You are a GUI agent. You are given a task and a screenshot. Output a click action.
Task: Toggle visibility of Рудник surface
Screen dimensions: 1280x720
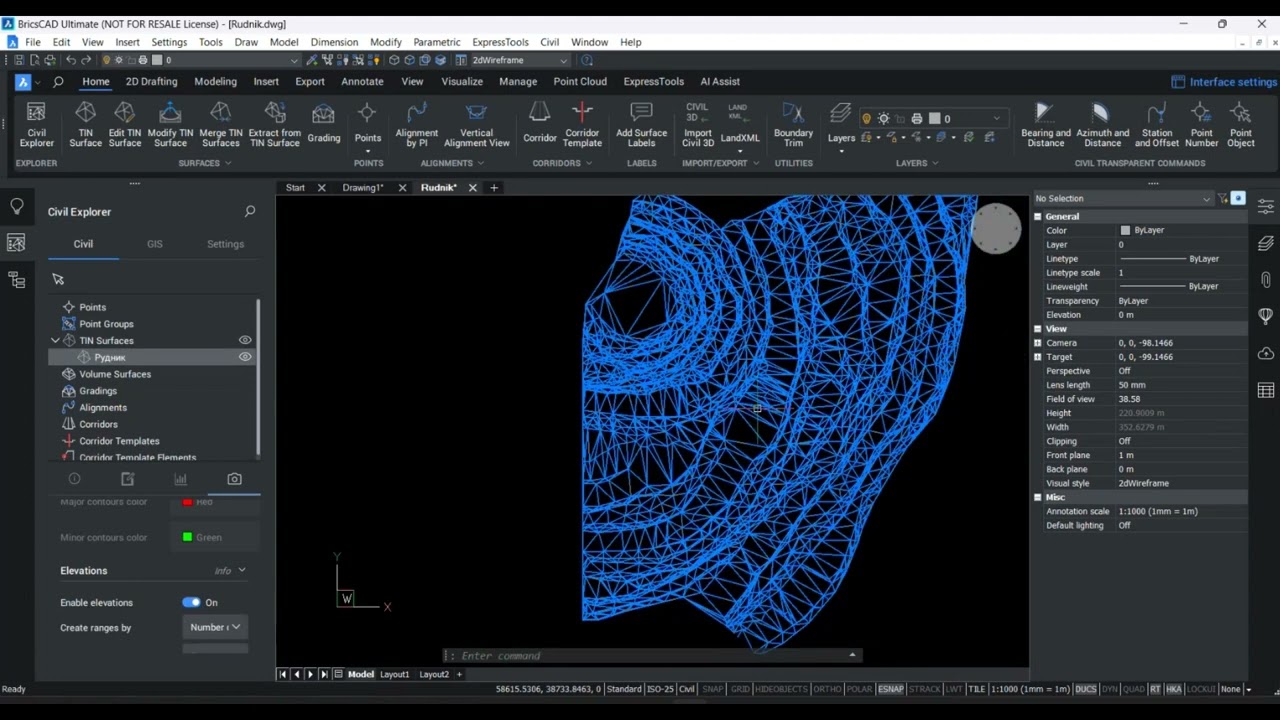click(245, 357)
